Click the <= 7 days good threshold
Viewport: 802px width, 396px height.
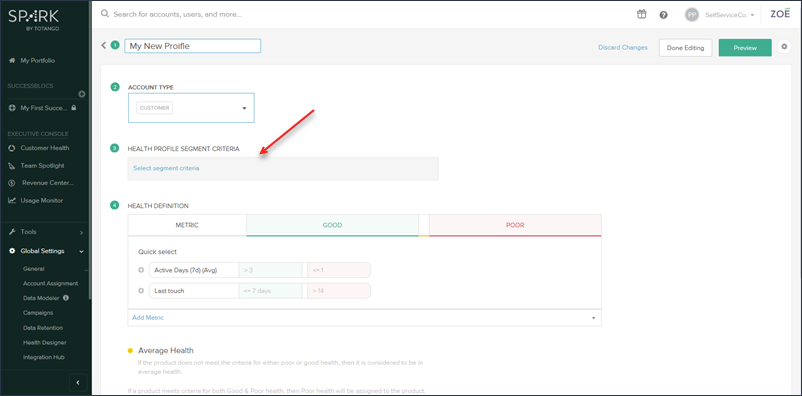tap(271, 291)
